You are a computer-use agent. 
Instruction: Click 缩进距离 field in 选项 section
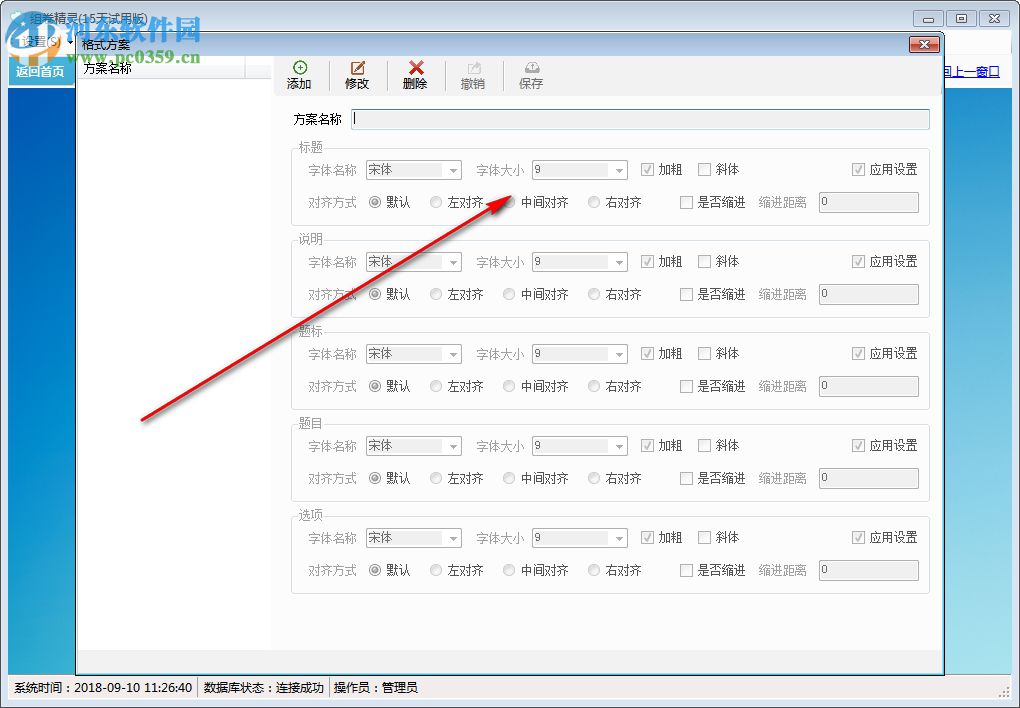(868, 570)
